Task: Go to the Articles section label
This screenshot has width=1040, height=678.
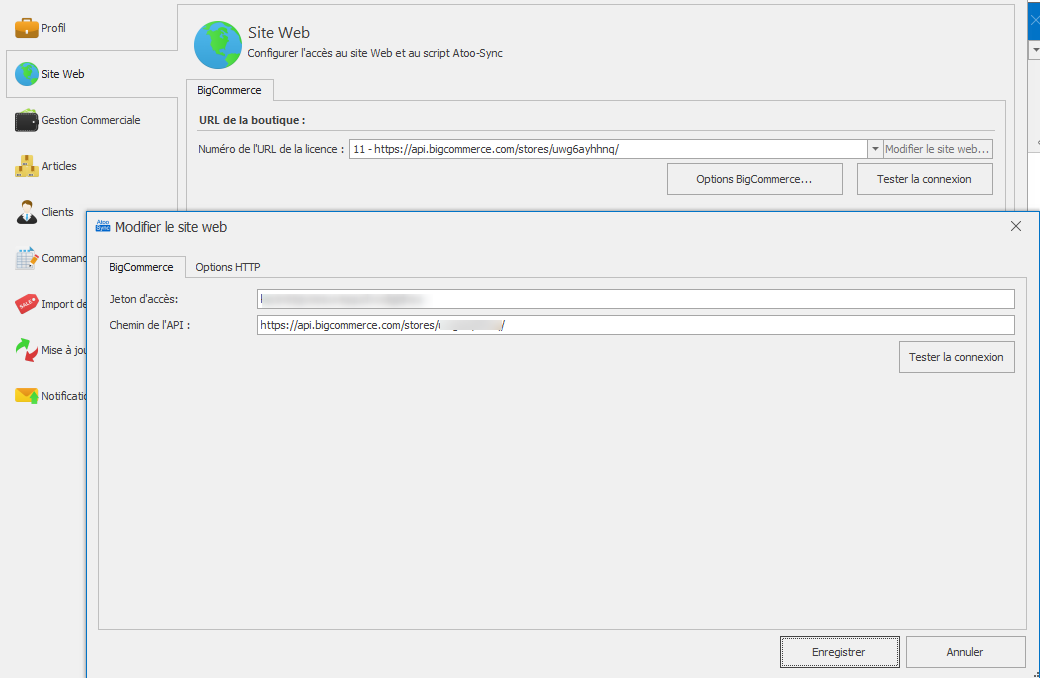Action: tap(59, 166)
